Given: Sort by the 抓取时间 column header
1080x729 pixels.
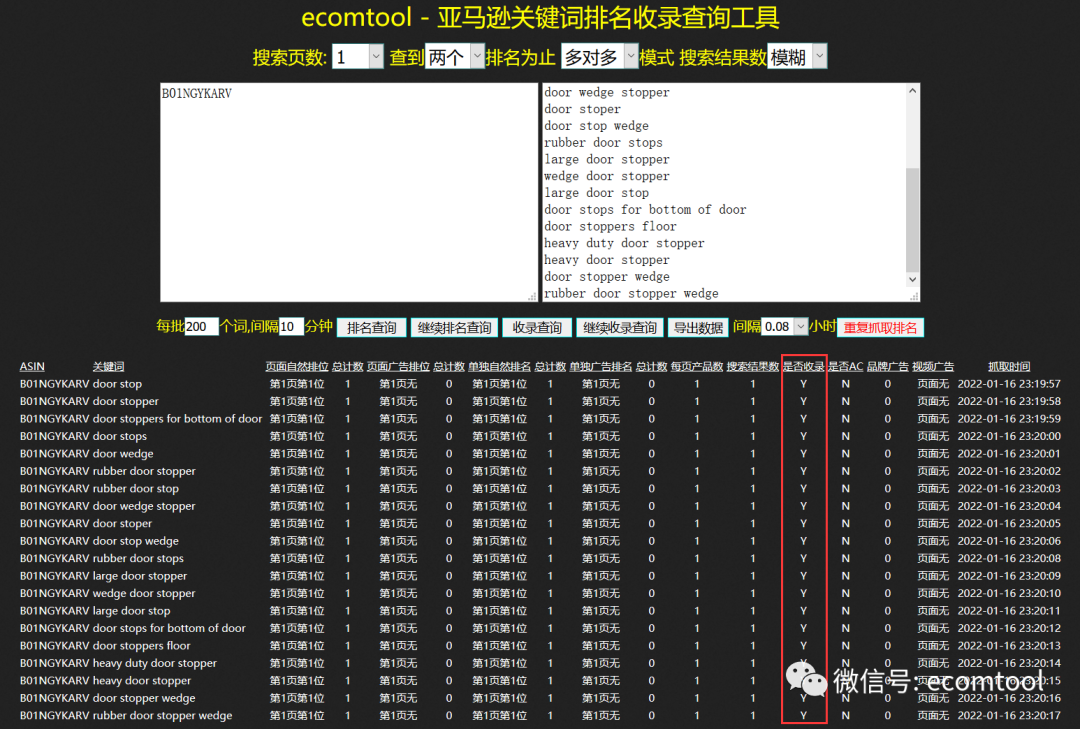Looking at the screenshot, I should (1009, 367).
